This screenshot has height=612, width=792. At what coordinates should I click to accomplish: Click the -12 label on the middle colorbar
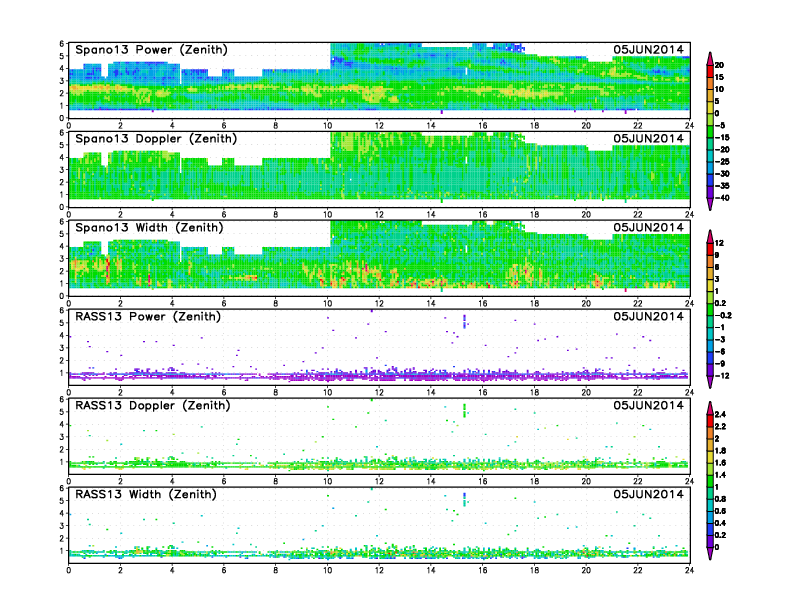722,376
